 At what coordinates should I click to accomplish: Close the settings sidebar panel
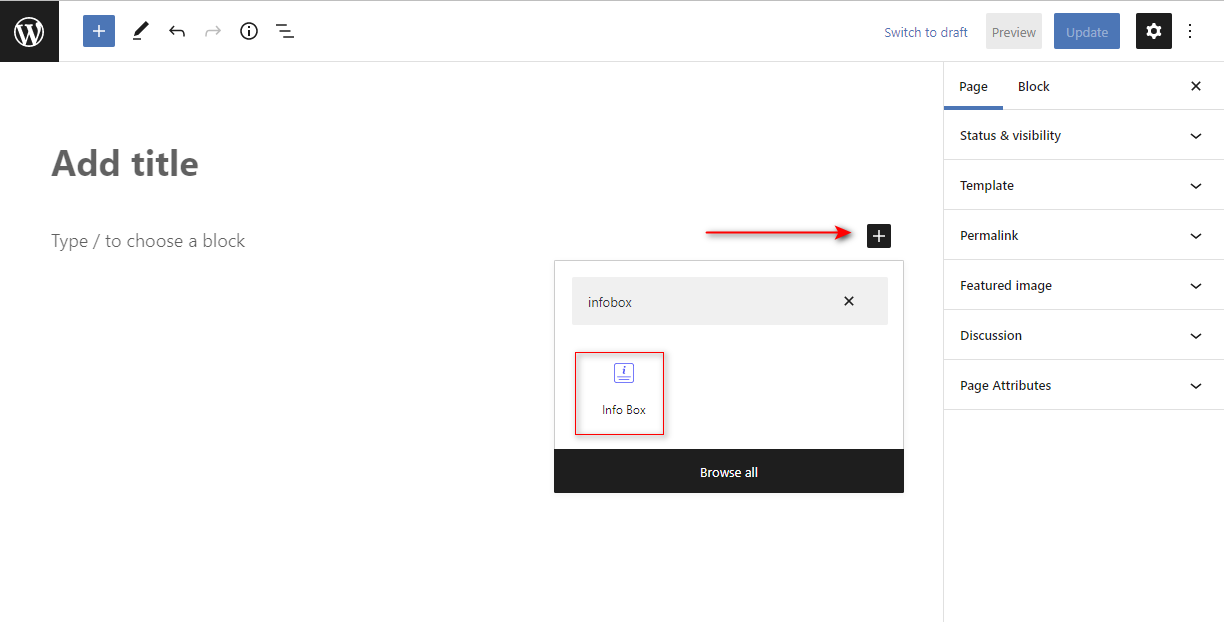1196,86
